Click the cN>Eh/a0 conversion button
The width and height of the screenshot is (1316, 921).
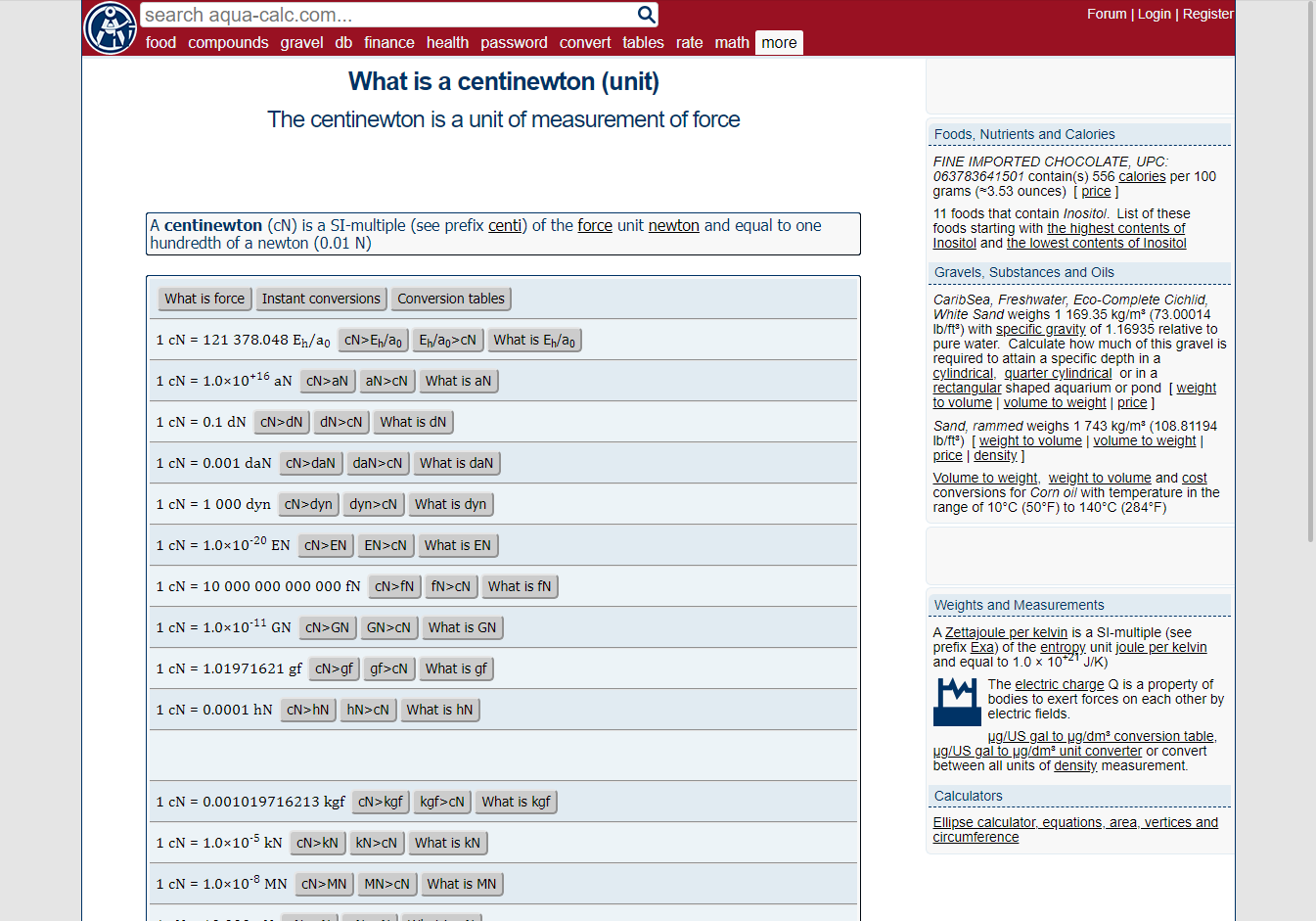373,340
